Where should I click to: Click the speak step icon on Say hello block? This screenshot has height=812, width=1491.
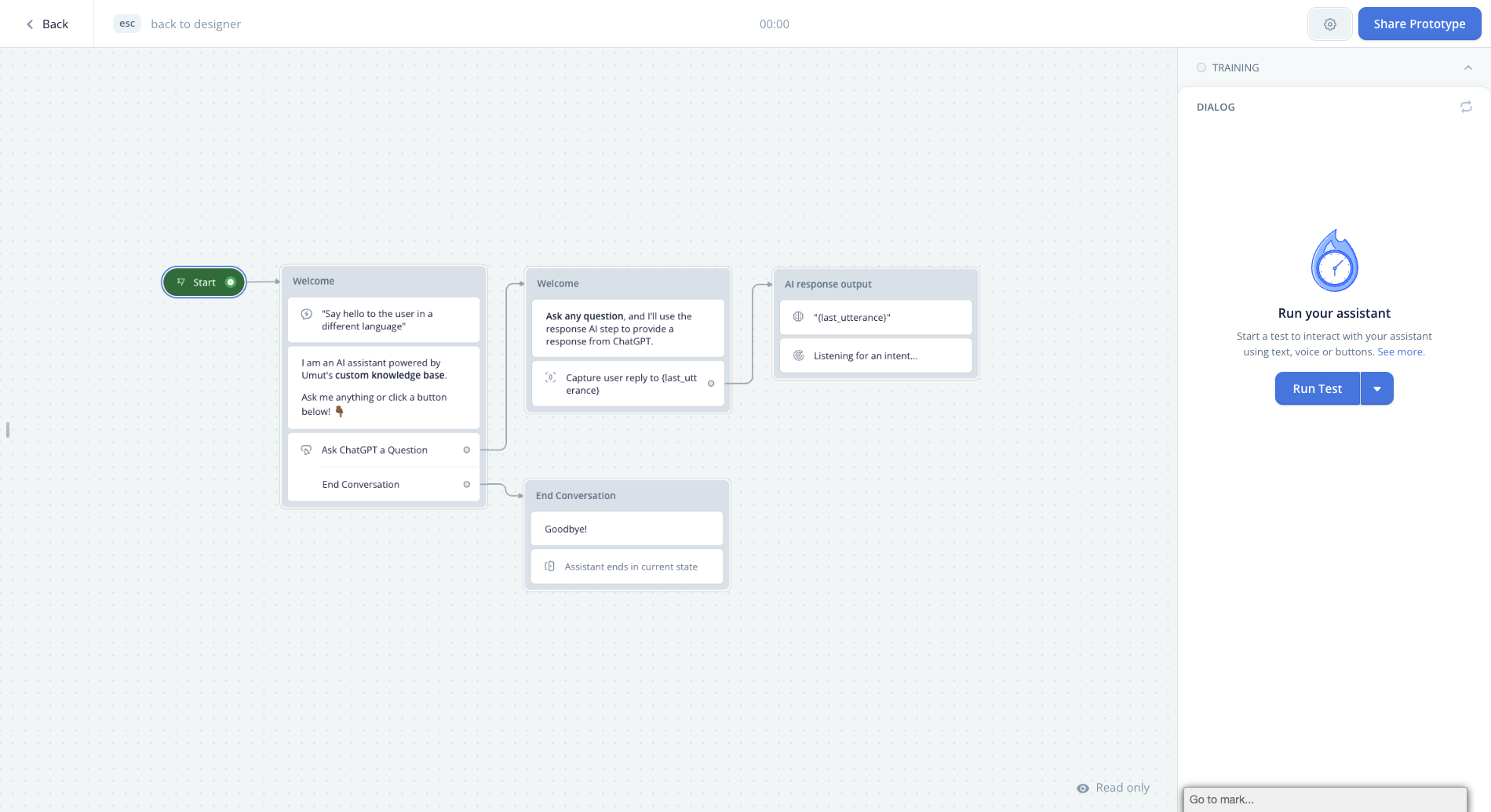tap(307, 315)
